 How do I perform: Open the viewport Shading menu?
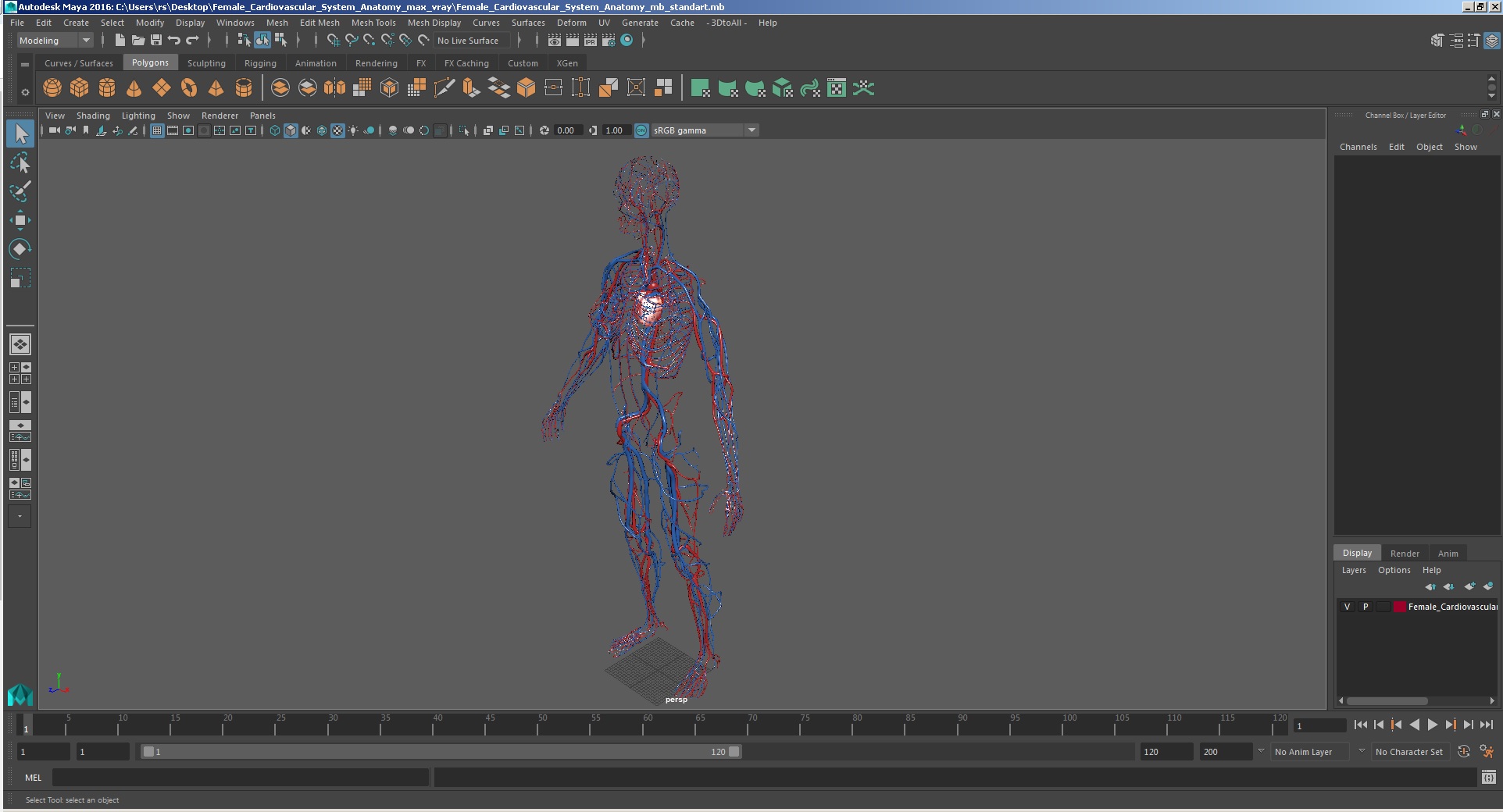[x=93, y=116]
